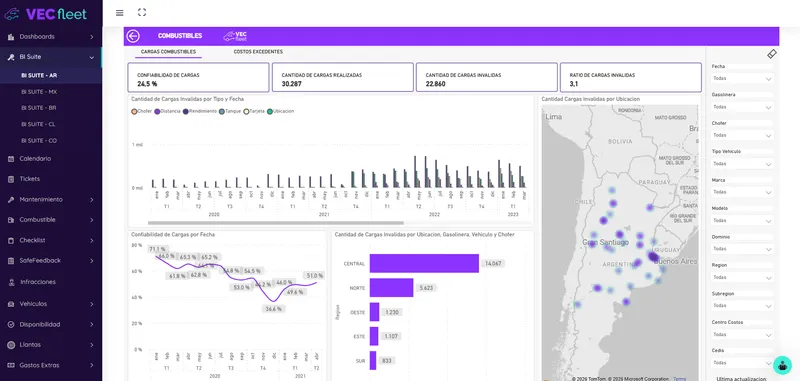Viewport: 800px width, 381px height.
Task: Click the Disponibilidad check icon
Action: tap(11, 324)
